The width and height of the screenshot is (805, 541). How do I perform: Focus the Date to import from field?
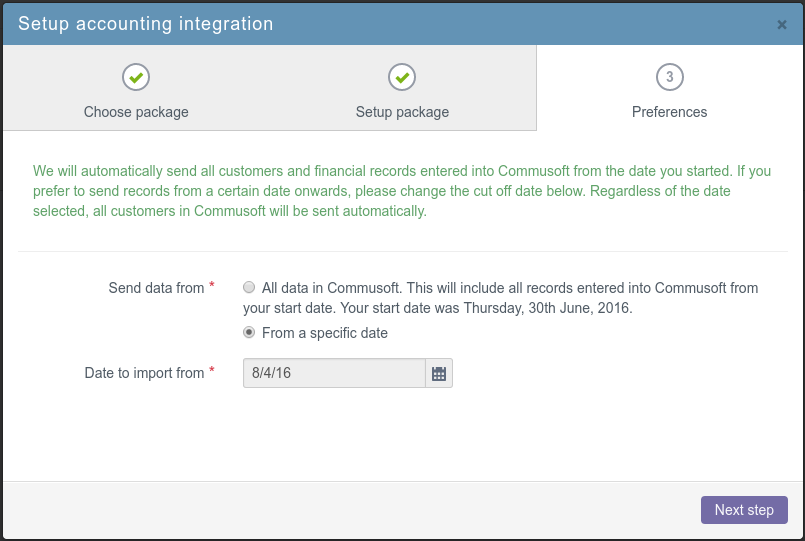click(334, 373)
